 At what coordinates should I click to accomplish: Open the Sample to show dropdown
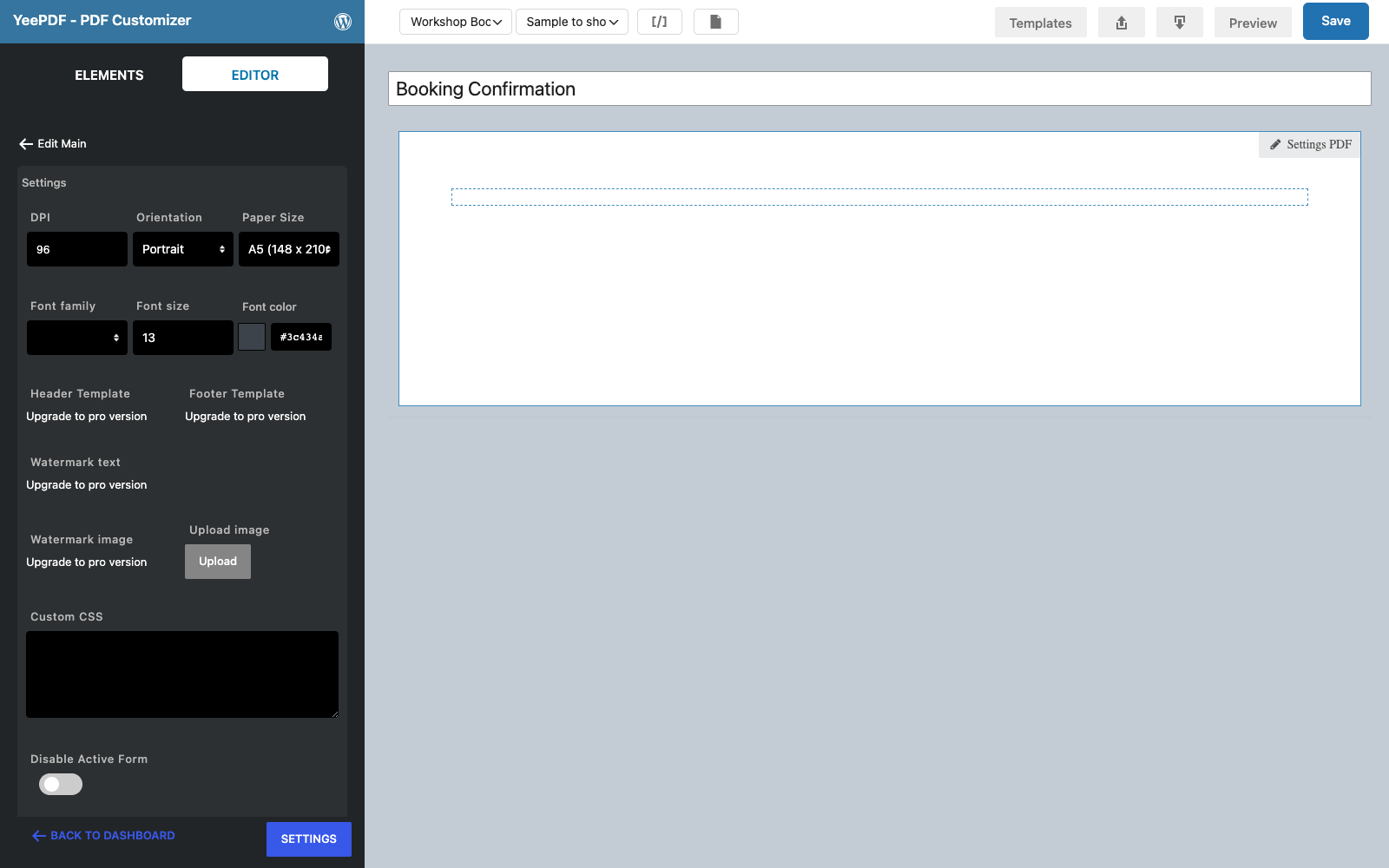pos(572,22)
